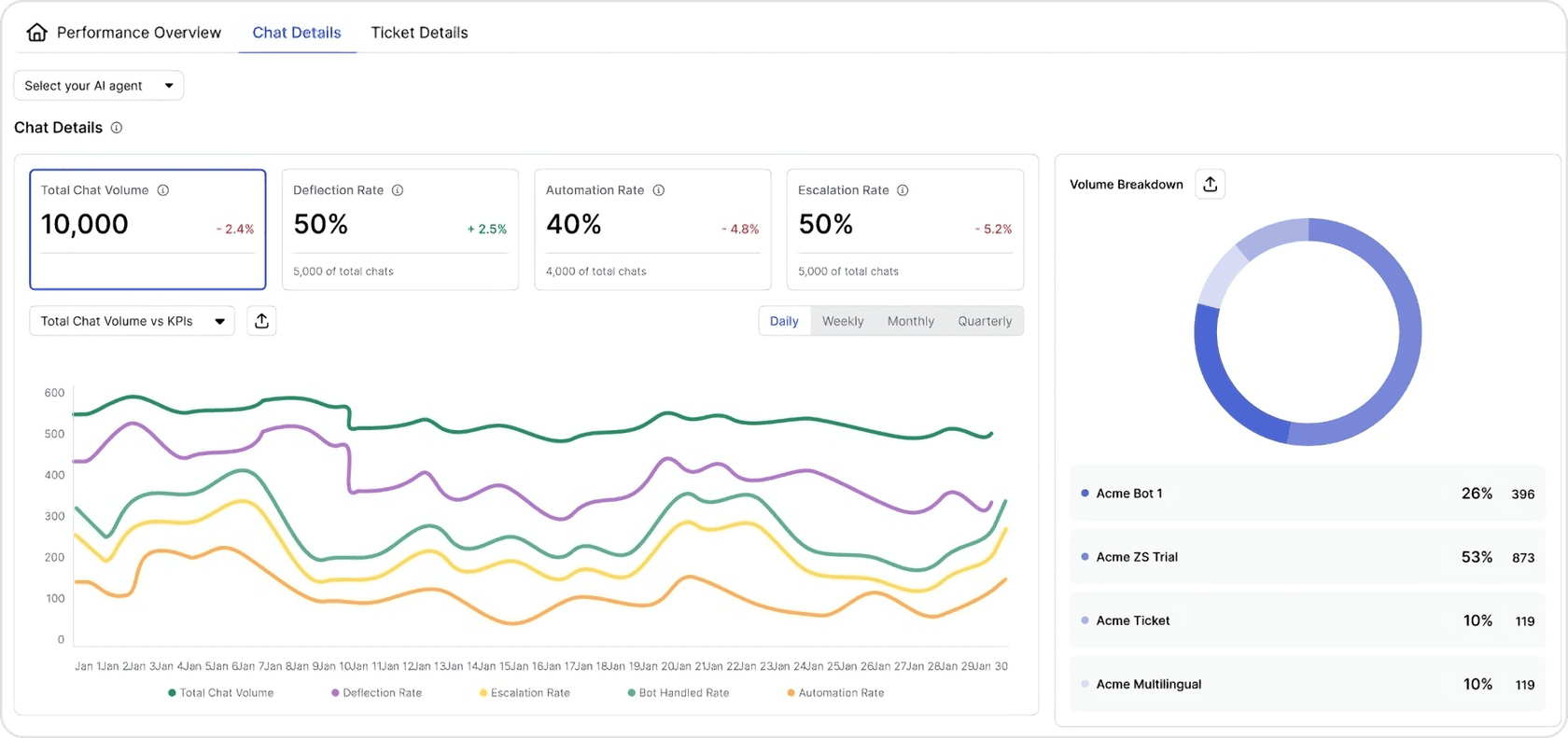Viewport: 1568px width, 738px height.
Task: Select the Deflection Rate card
Action: point(400,230)
